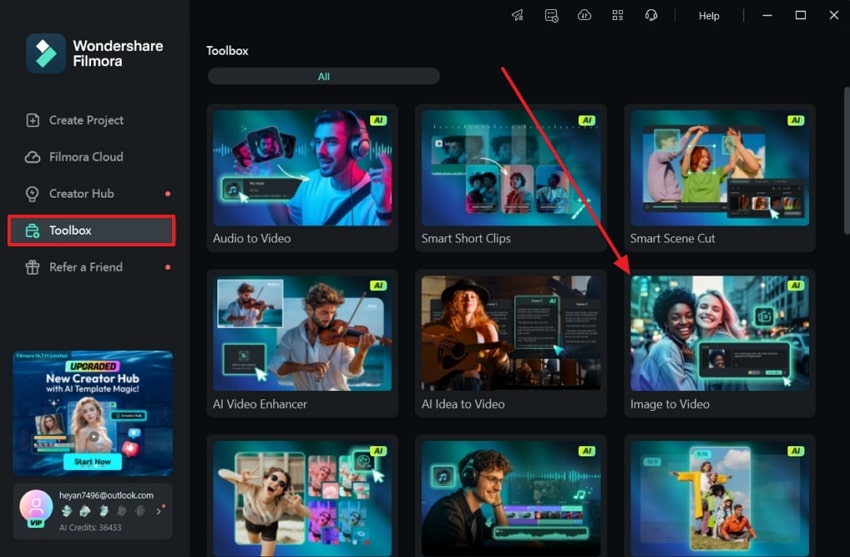The height and width of the screenshot is (557, 850).
Task: Click the Toolbox briefcase icon in sidebar
Action: (33, 231)
